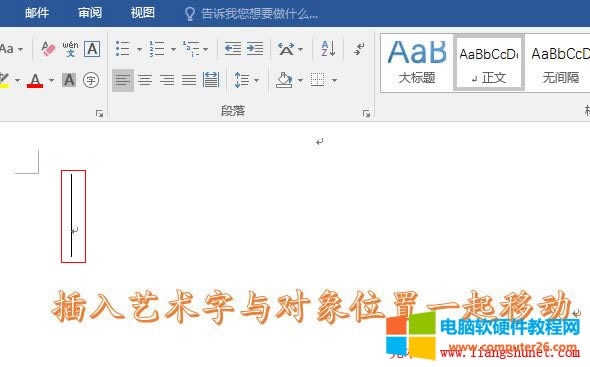Open the Shading color dropdown arrow
This screenshot has width=590, height=367.
pyautogui.click(x=300, y=81)
